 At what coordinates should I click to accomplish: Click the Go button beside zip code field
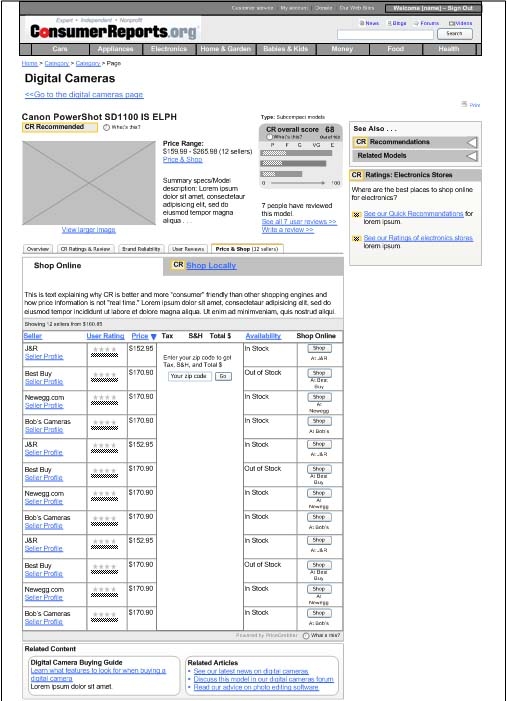(223, 376)
